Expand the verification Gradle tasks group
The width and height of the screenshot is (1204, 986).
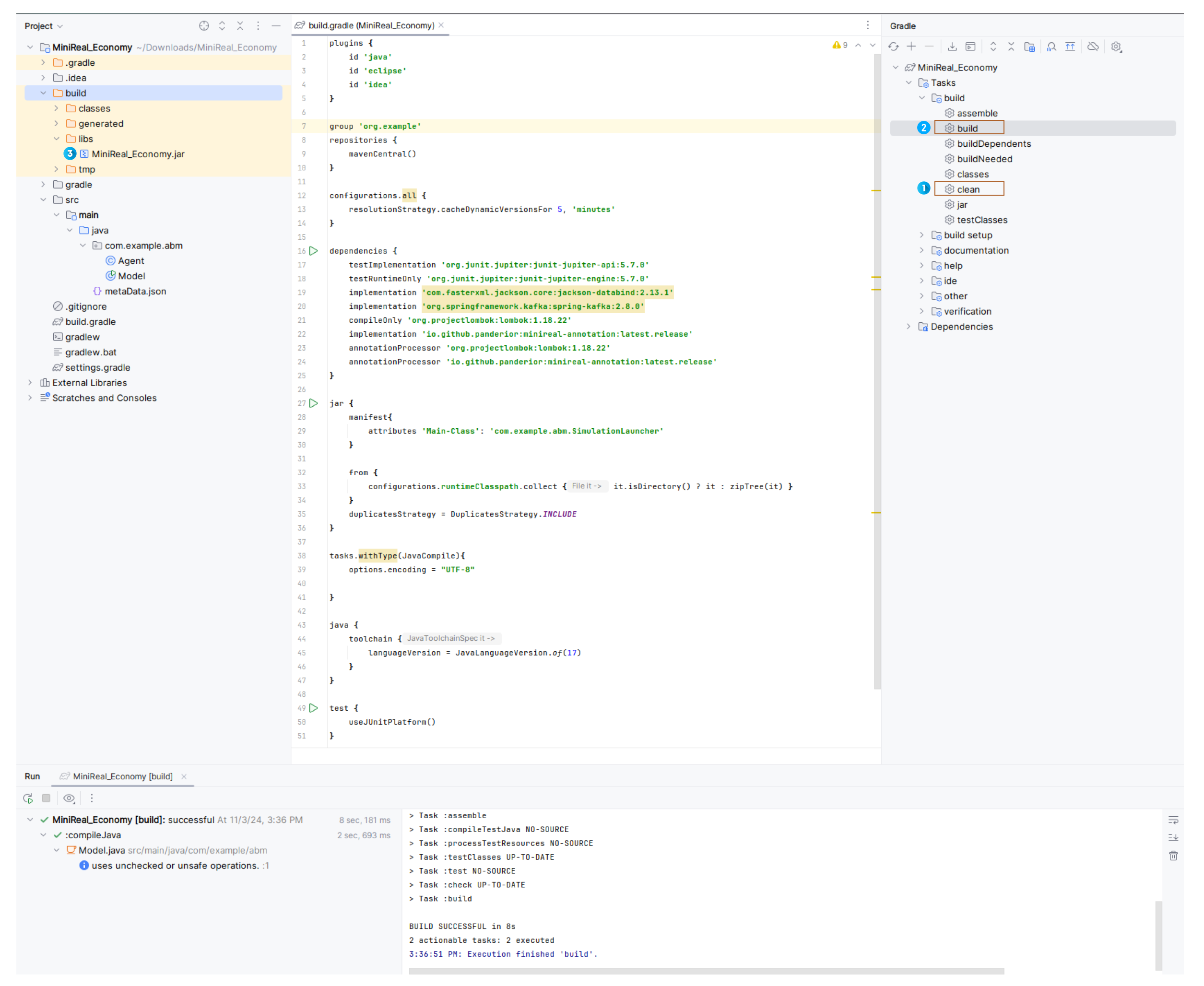coord(921,311)
